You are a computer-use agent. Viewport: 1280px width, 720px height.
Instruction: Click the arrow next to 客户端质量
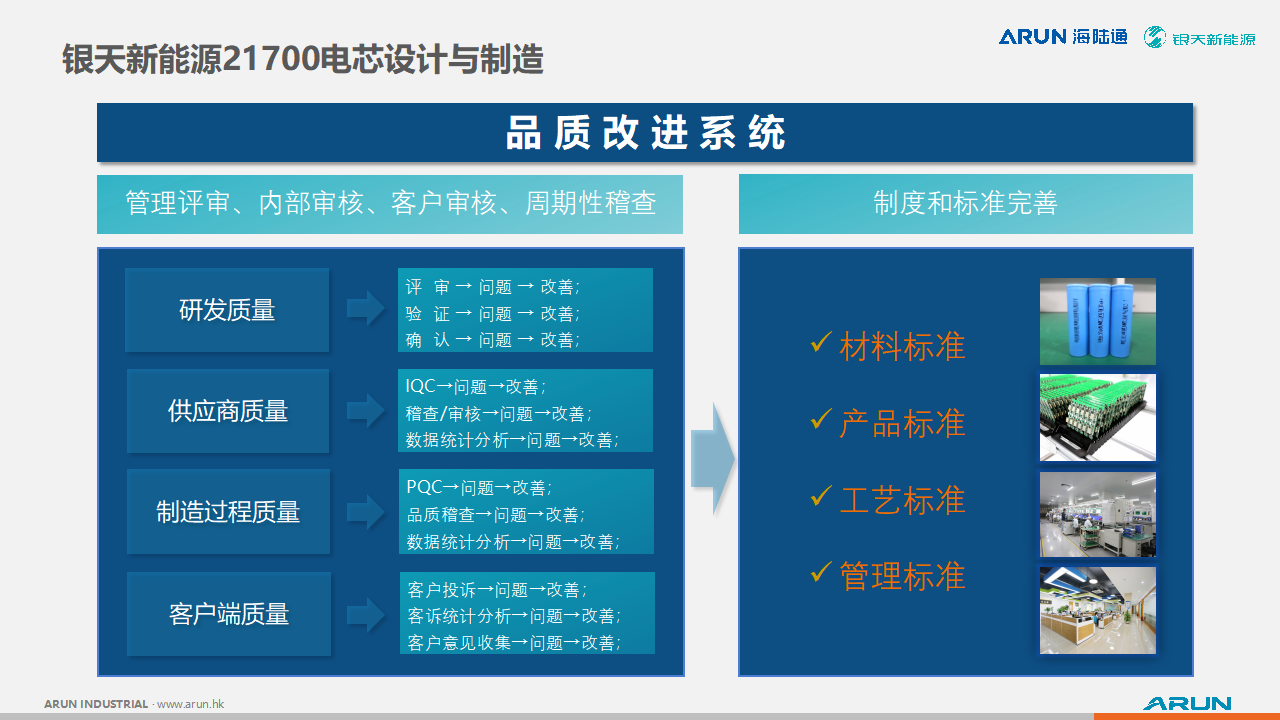(x=365, y=613)
